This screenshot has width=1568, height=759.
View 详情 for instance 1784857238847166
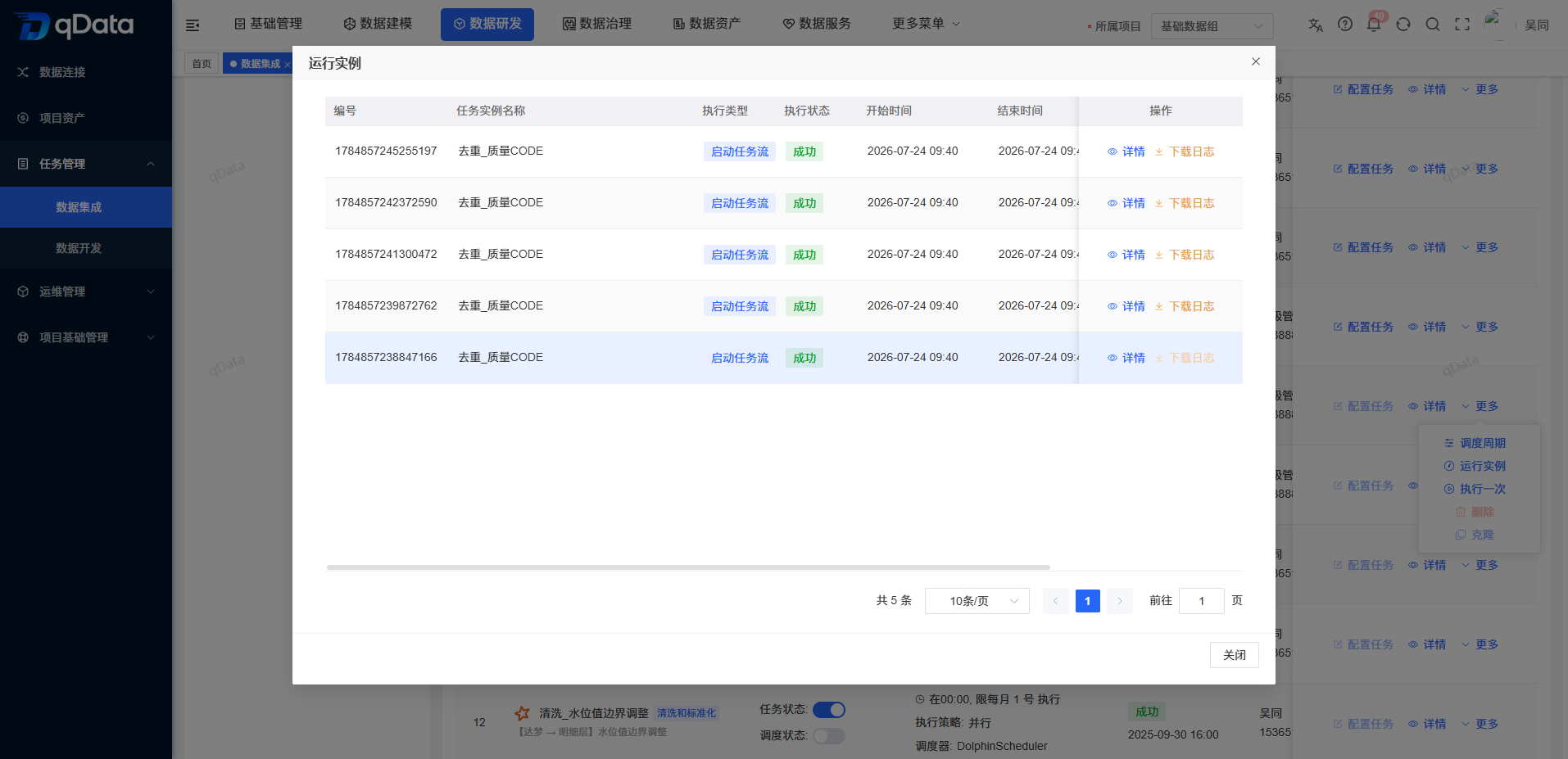[1126, 358]
